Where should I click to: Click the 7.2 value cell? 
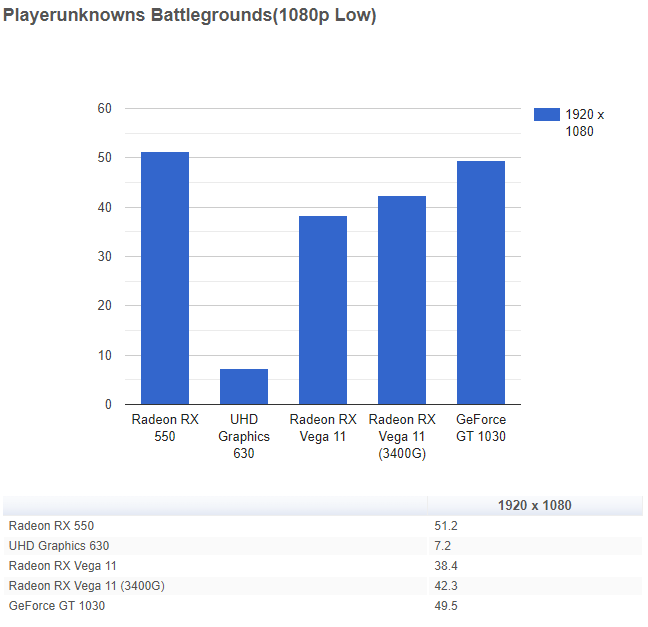point(443,546)
